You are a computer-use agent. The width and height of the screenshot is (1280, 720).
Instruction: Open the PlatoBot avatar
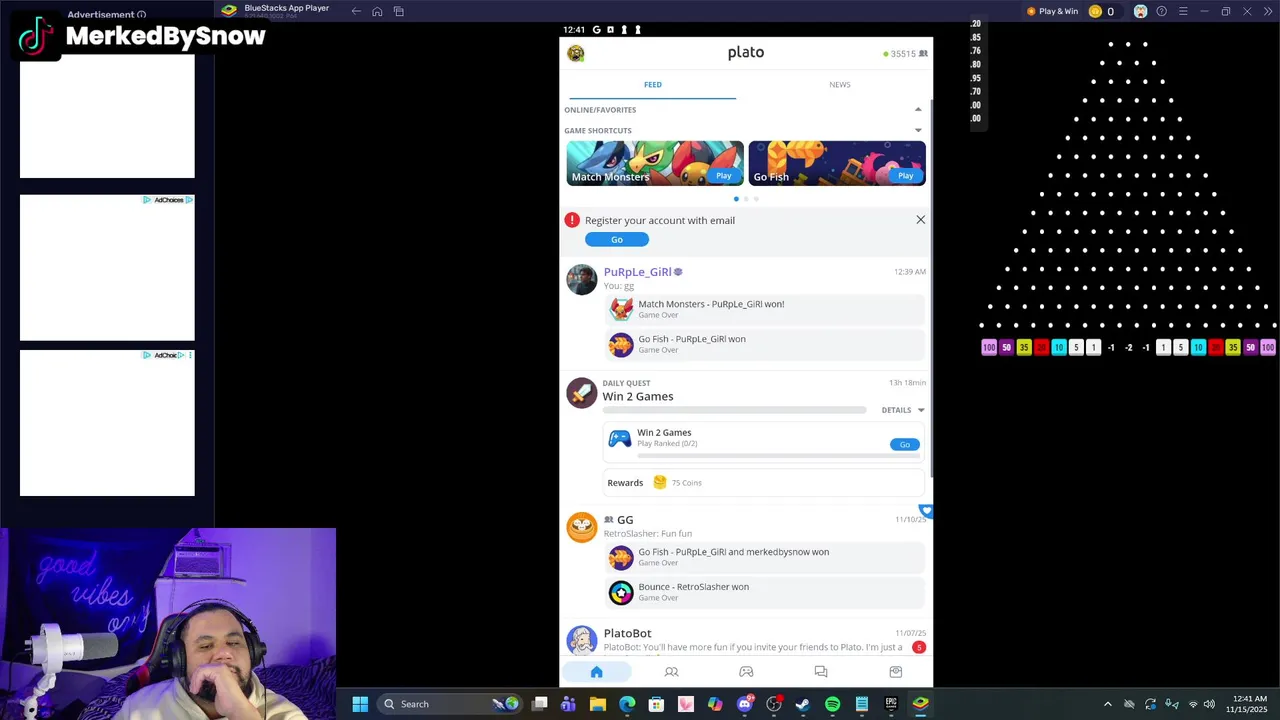tap(581, 640)
